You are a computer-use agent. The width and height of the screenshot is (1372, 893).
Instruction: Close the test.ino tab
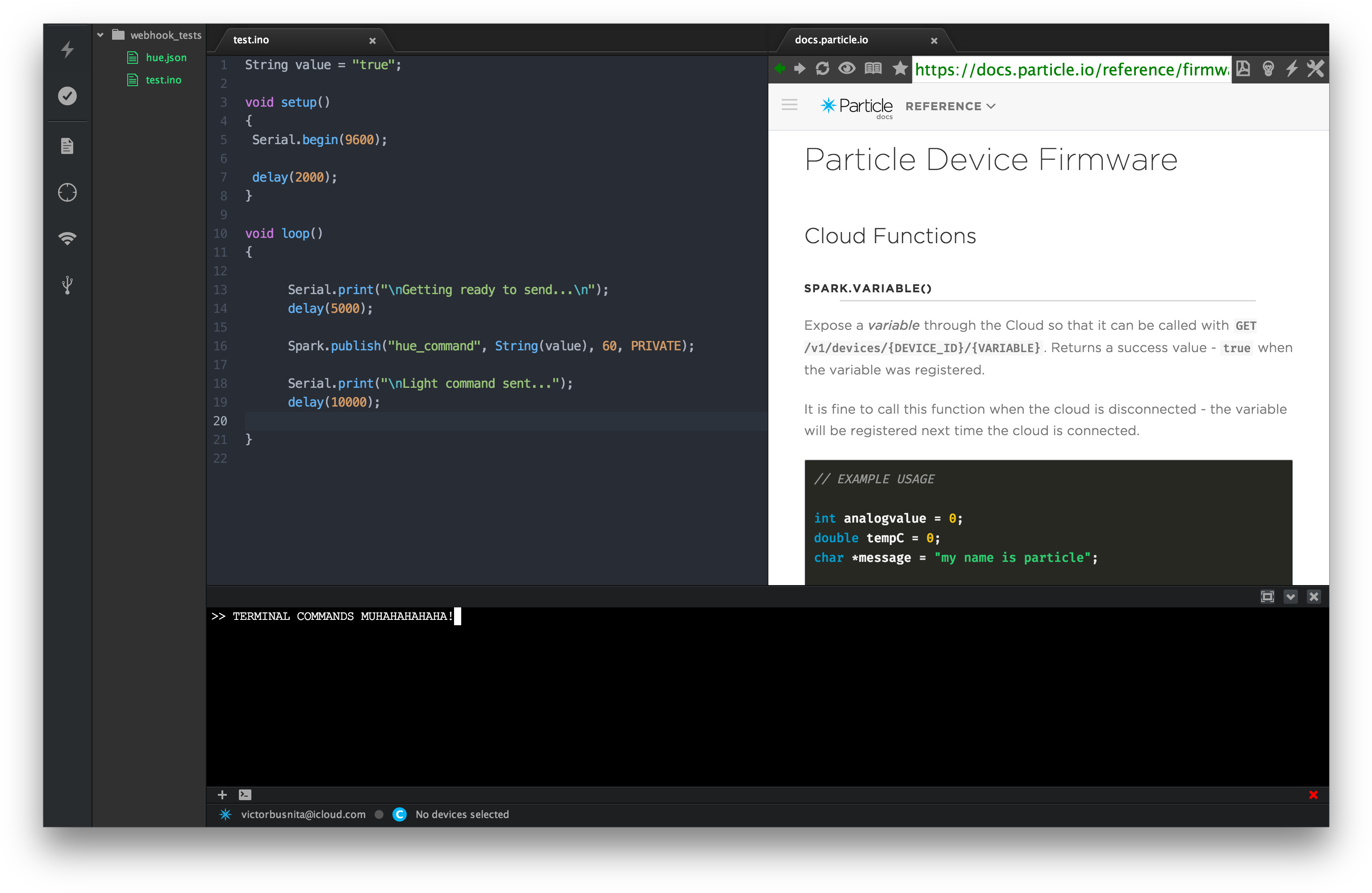372,40
